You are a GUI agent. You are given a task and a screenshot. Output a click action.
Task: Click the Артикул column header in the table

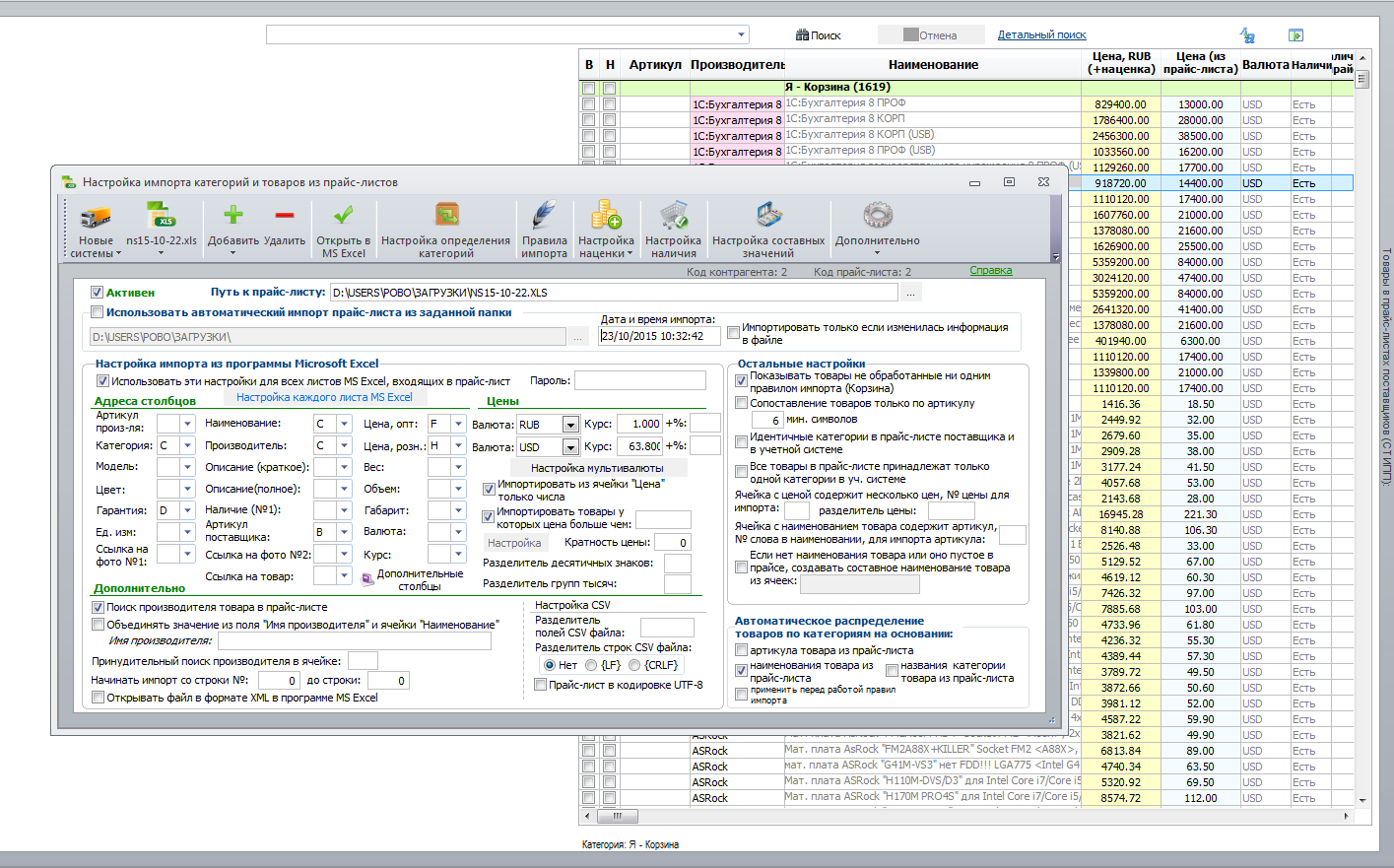coord(655,65)
